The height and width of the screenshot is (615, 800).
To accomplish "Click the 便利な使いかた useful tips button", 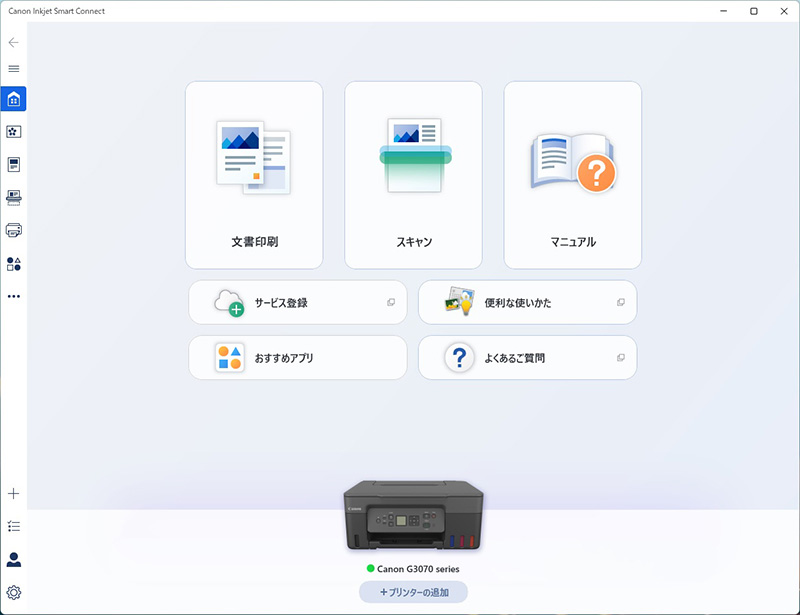I will [x=528, y=302].
